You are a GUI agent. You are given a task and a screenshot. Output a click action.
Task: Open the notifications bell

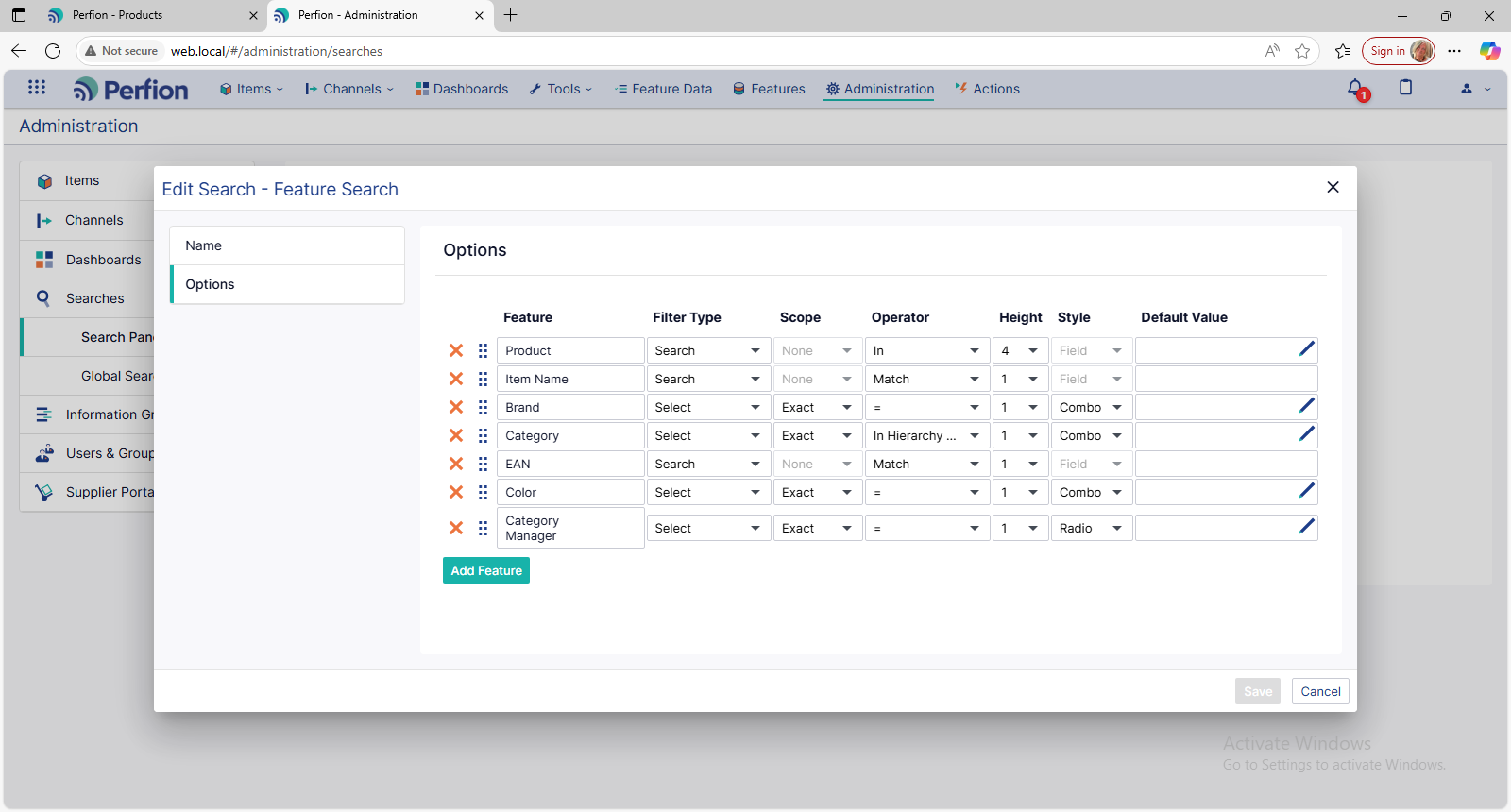pyautogui.click(x=1357, y=89)
